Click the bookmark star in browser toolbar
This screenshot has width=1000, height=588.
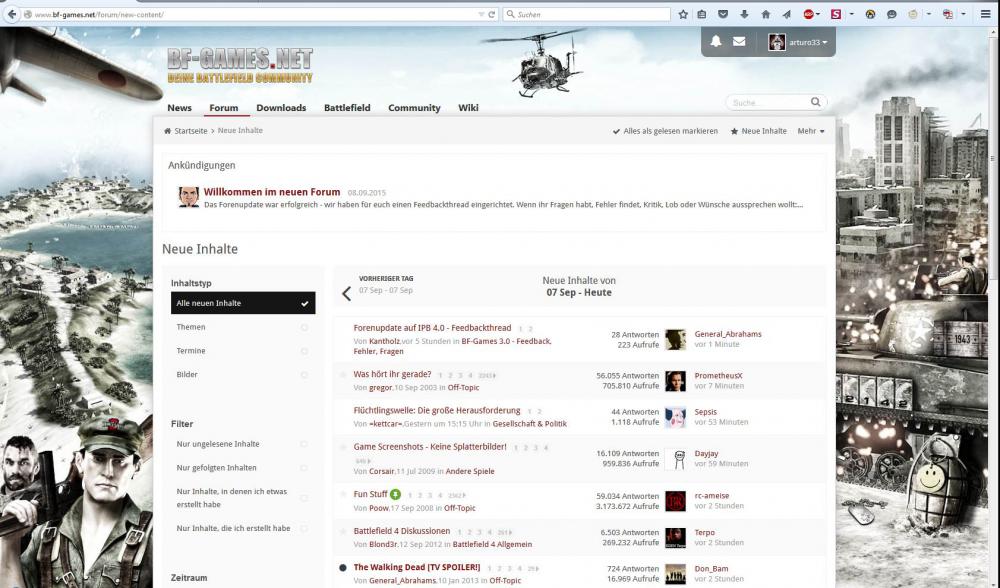tap(683, 15)
